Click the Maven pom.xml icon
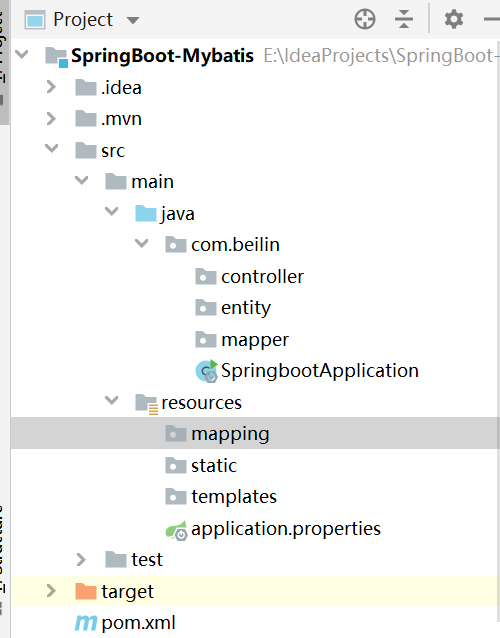This screenshot has width=500, height=638. [86, 623]
